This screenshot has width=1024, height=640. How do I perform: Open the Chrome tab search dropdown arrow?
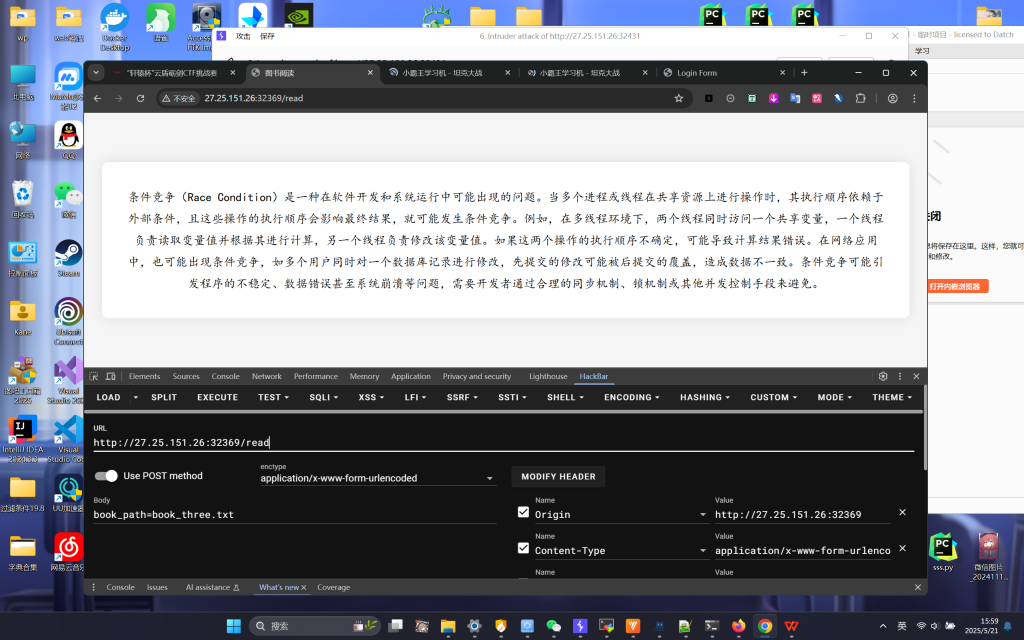click(96, 72)
